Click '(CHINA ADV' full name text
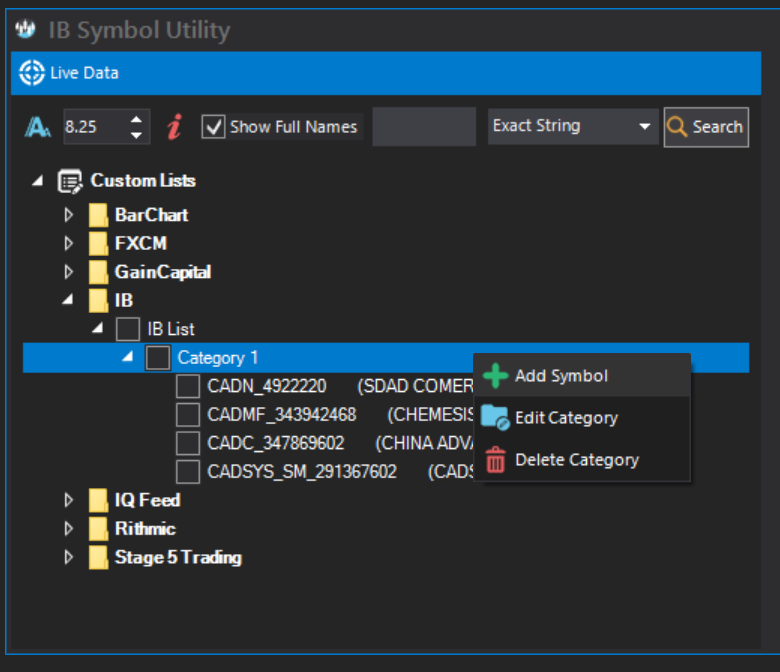 (424, 443)
